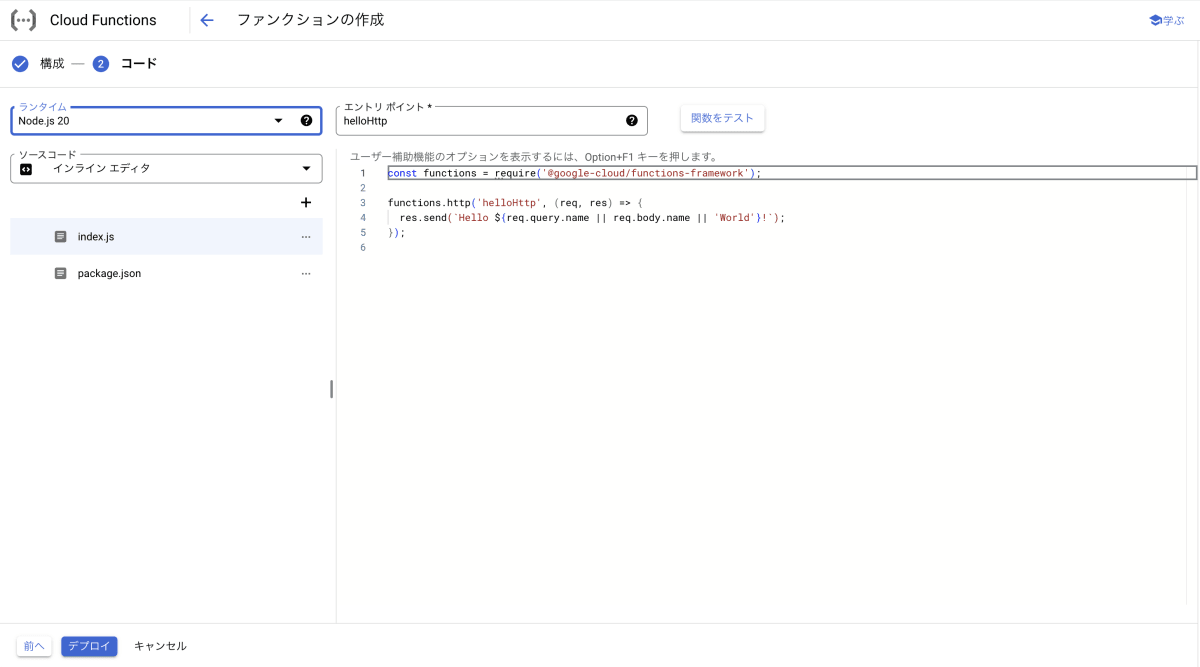Click the エントリ ポイント helloHttp input field
1200x667 pixels.
492,121
